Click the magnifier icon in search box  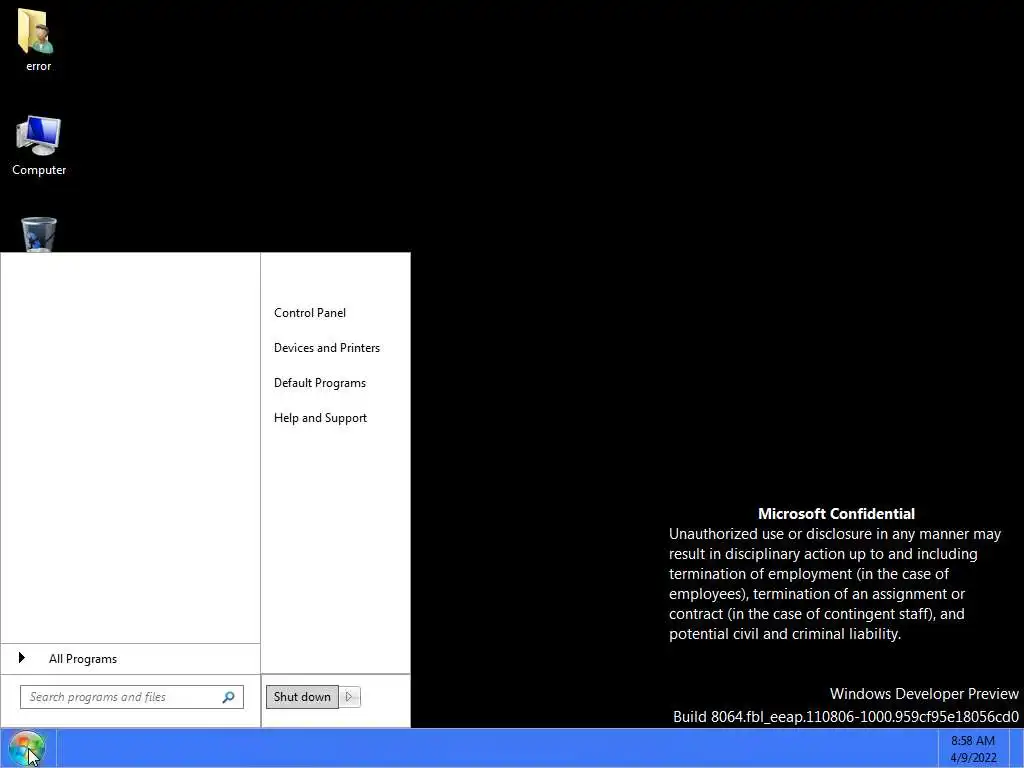[x=229, y=697]
